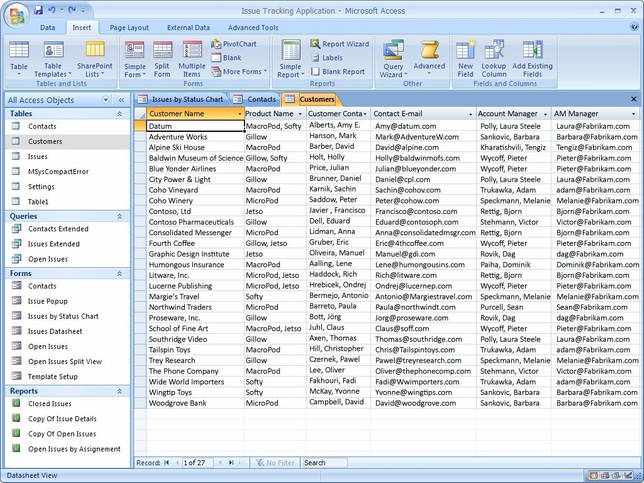
Task: Click the Table icon in the ribbon
Action: coord(19,58)
